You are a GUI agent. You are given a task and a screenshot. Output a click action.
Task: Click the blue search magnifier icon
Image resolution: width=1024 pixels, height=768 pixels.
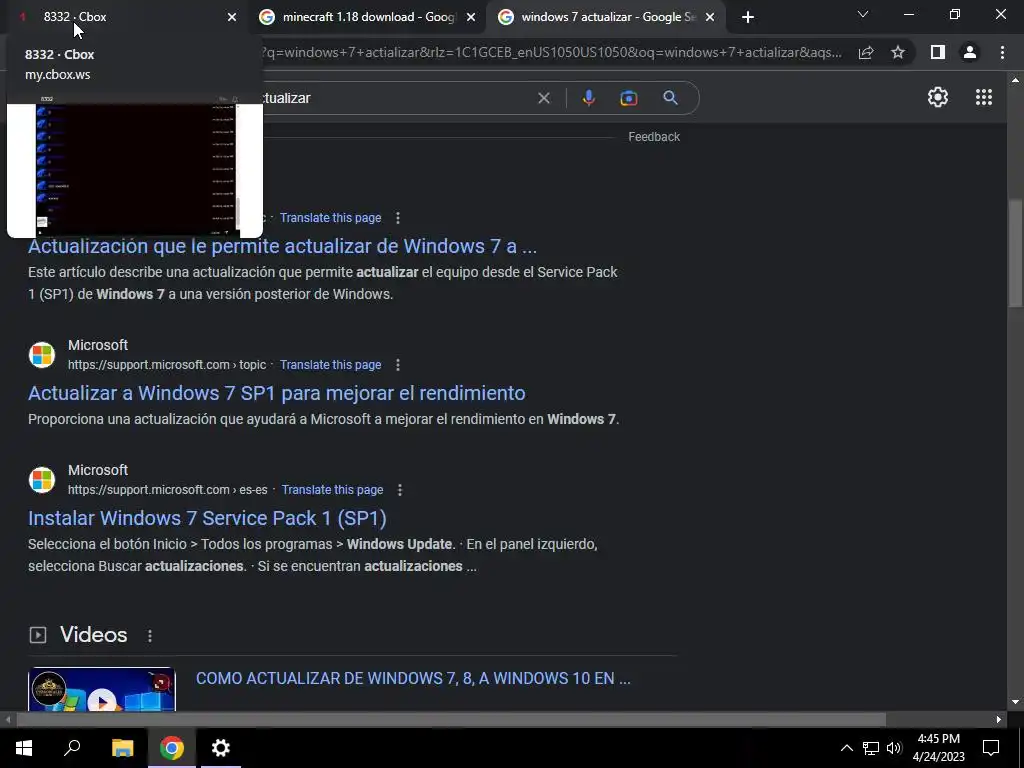tap(670, 98)
